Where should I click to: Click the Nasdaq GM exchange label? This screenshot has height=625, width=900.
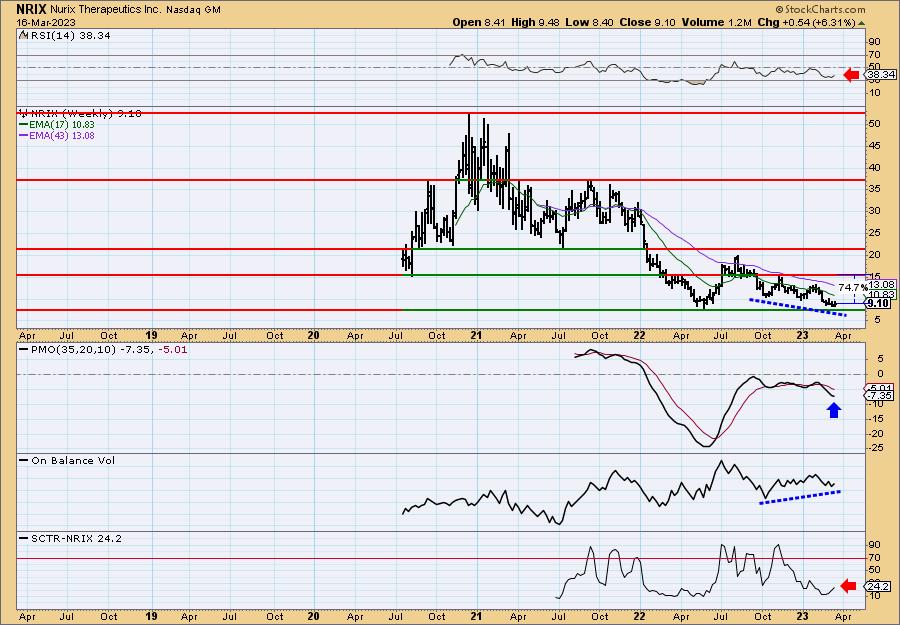(192, 10)
